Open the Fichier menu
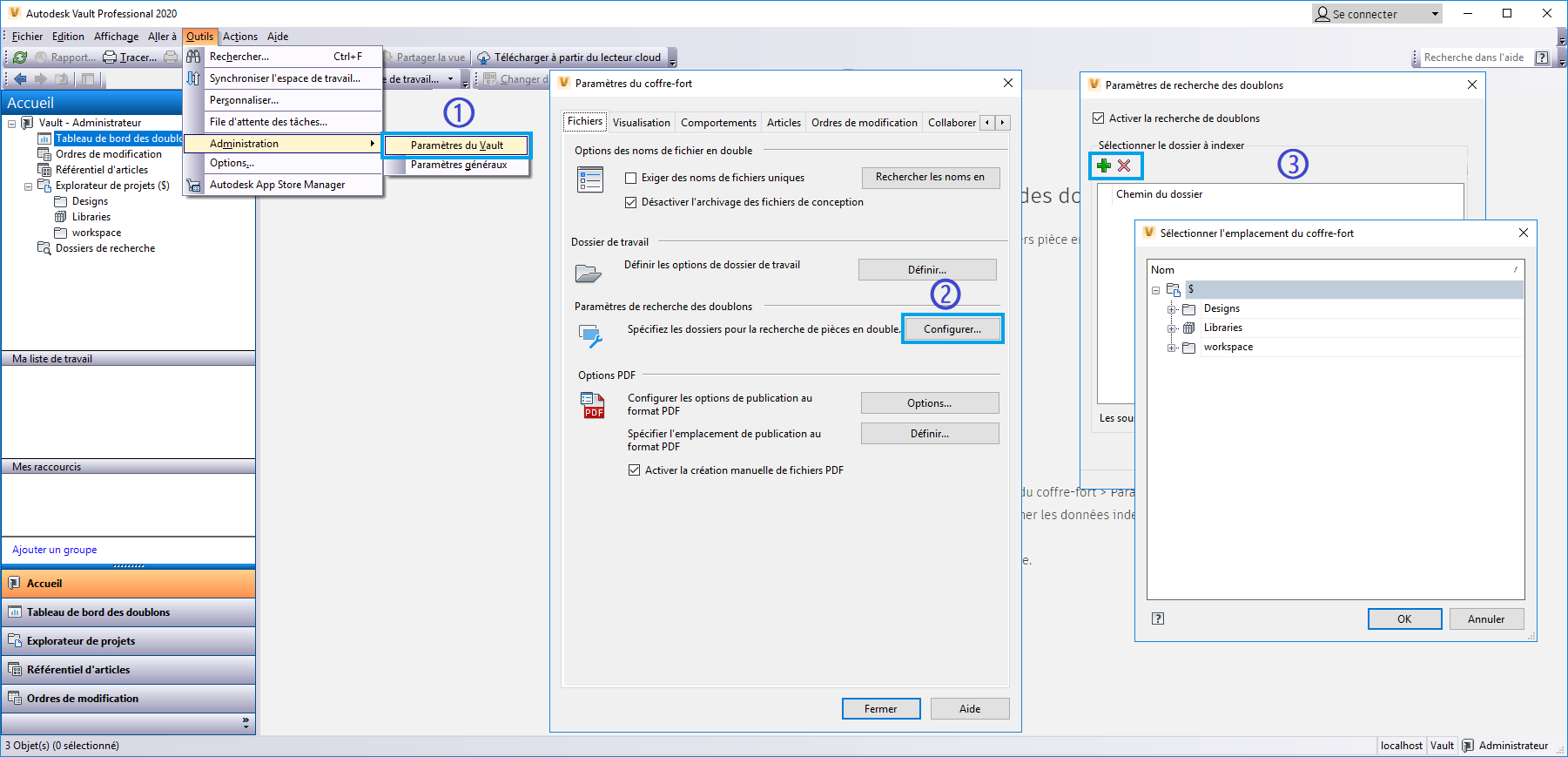 pyautogui.click(x=27, y=37)
